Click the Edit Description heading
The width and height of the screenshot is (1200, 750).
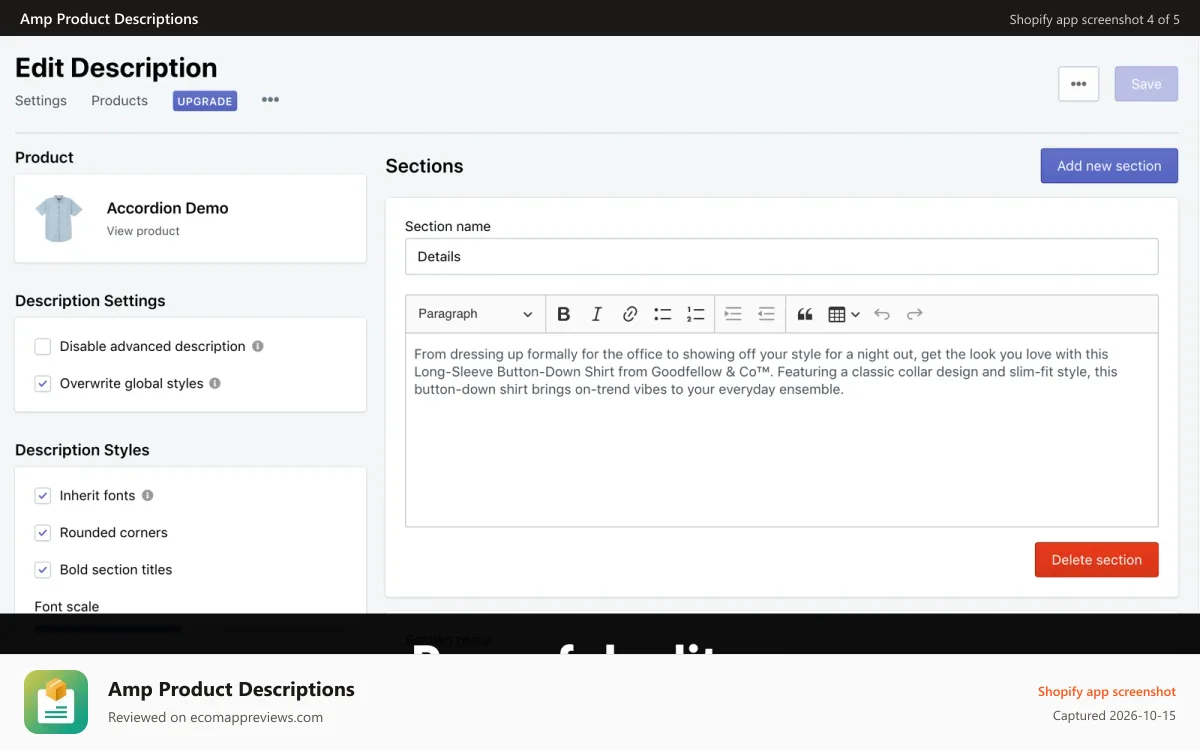tap(116, 67)
